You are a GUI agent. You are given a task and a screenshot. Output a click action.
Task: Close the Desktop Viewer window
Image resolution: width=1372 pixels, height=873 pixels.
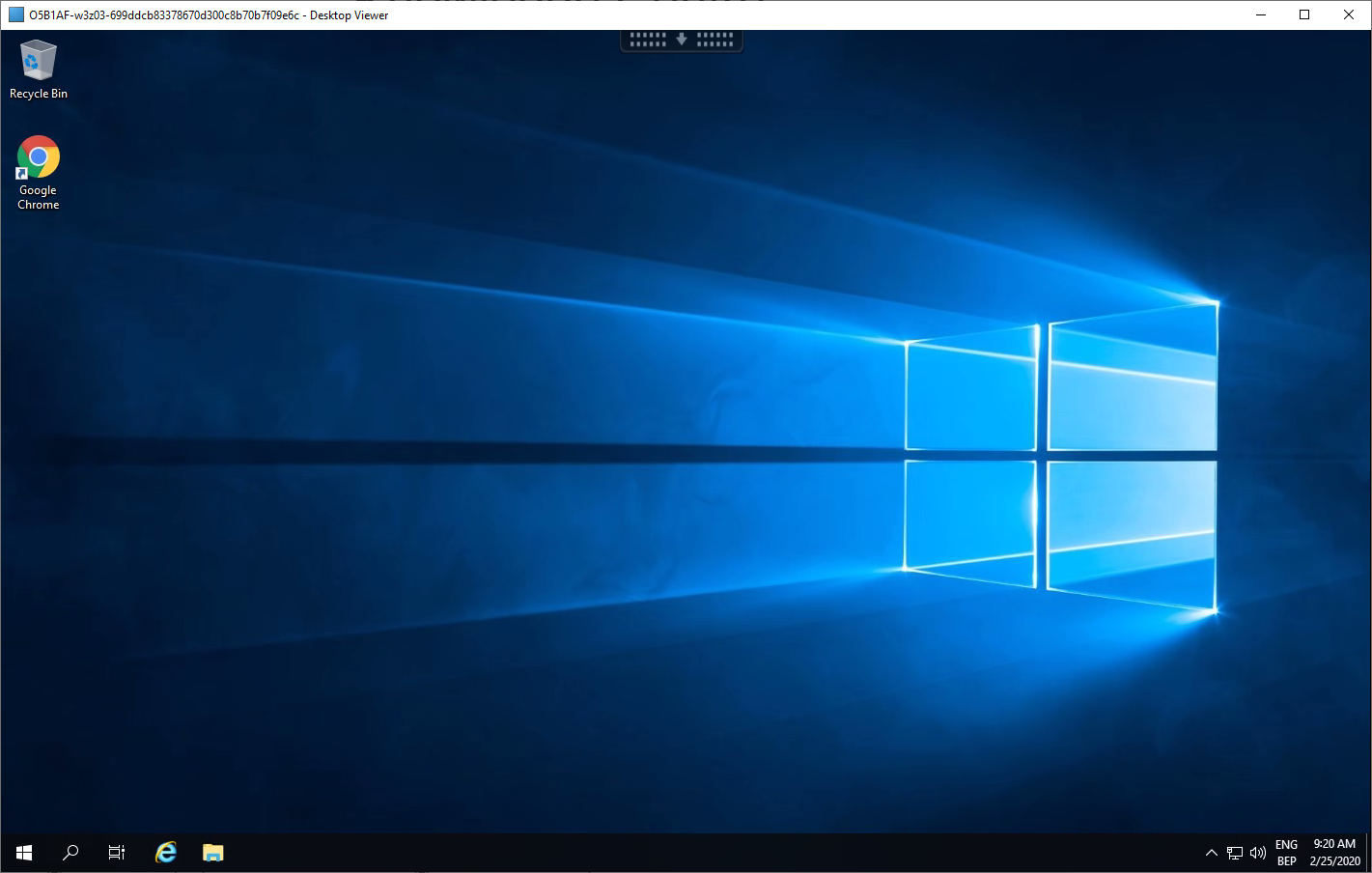[1349, 14]
